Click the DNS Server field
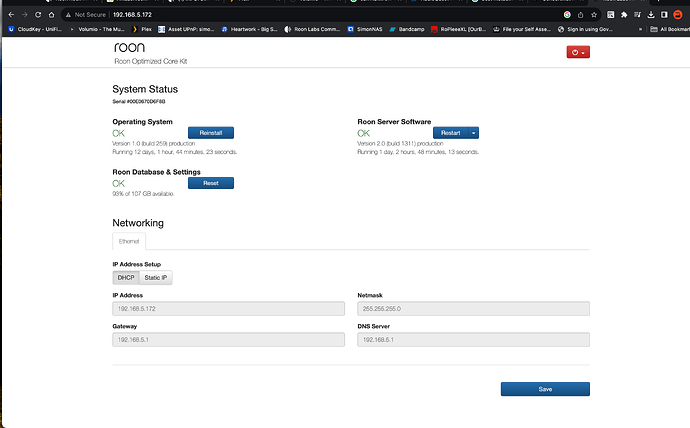 pos(473,340)
